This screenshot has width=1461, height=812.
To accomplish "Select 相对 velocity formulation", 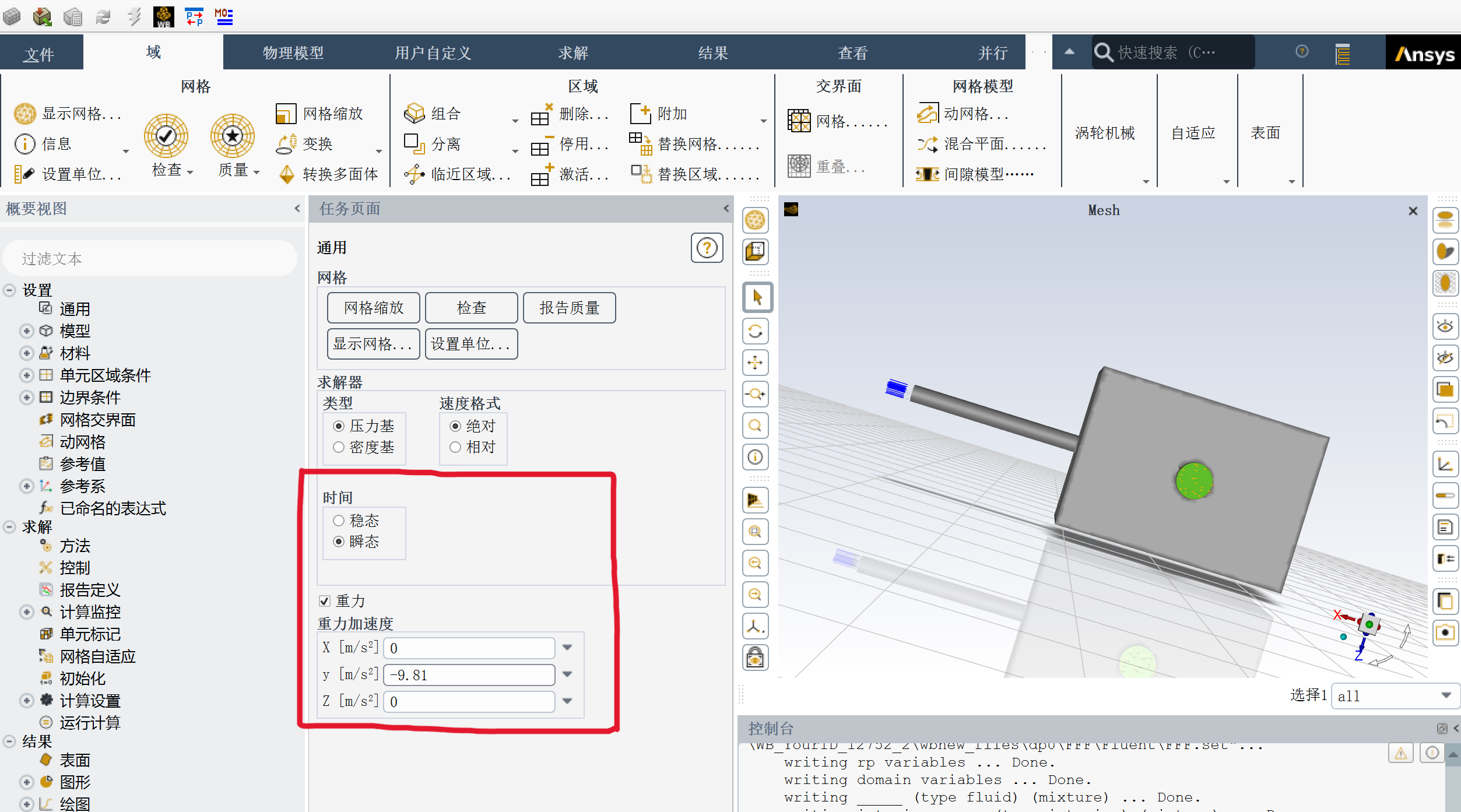I will [455, 447].
